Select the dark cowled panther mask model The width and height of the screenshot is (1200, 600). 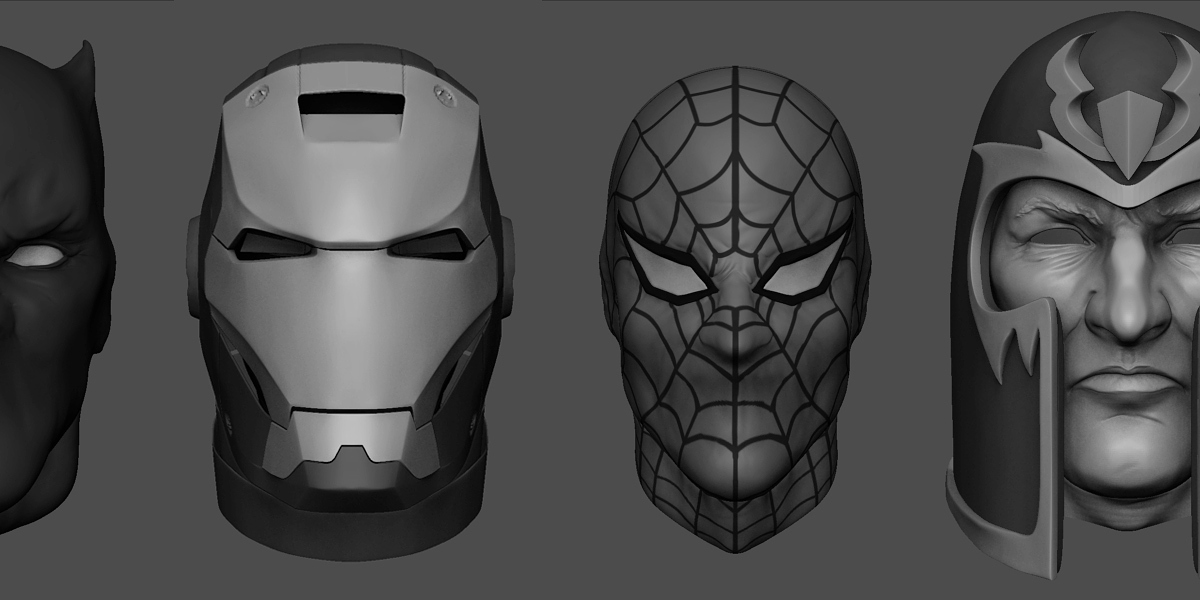55,285
